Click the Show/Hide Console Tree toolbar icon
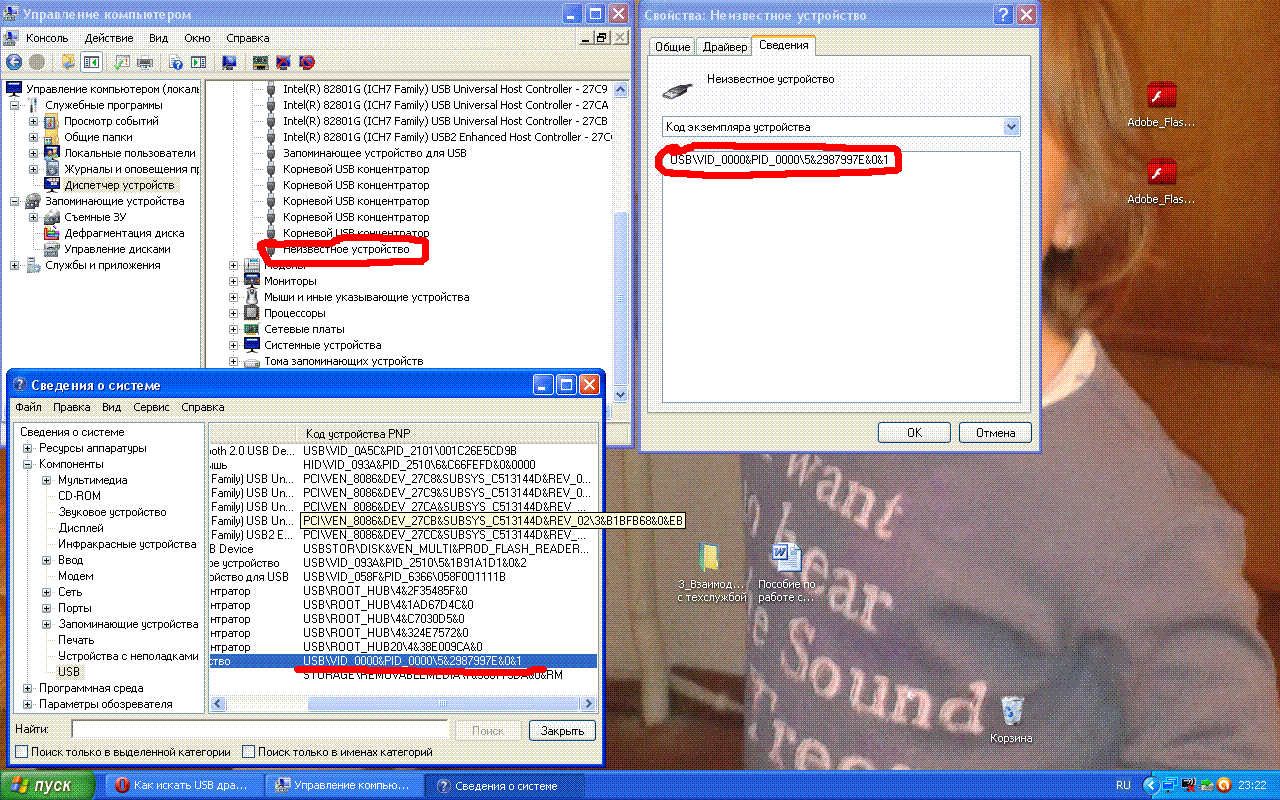This screenshot has height=800, width=1280. [92, 62]
